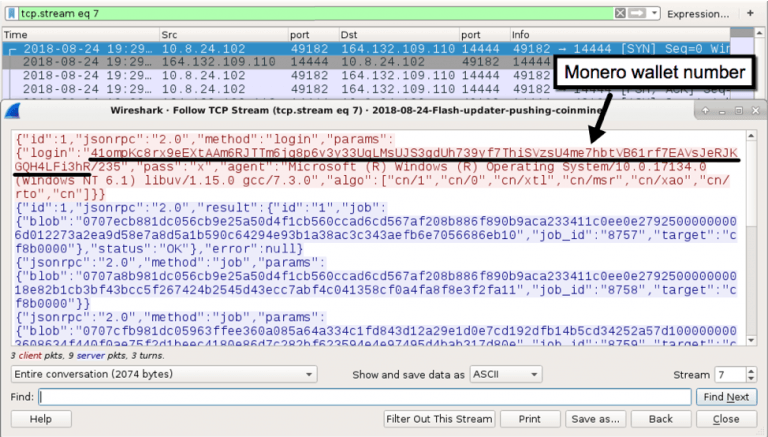Click the Wireshark shark fin icon

click(x=13, y=108)
